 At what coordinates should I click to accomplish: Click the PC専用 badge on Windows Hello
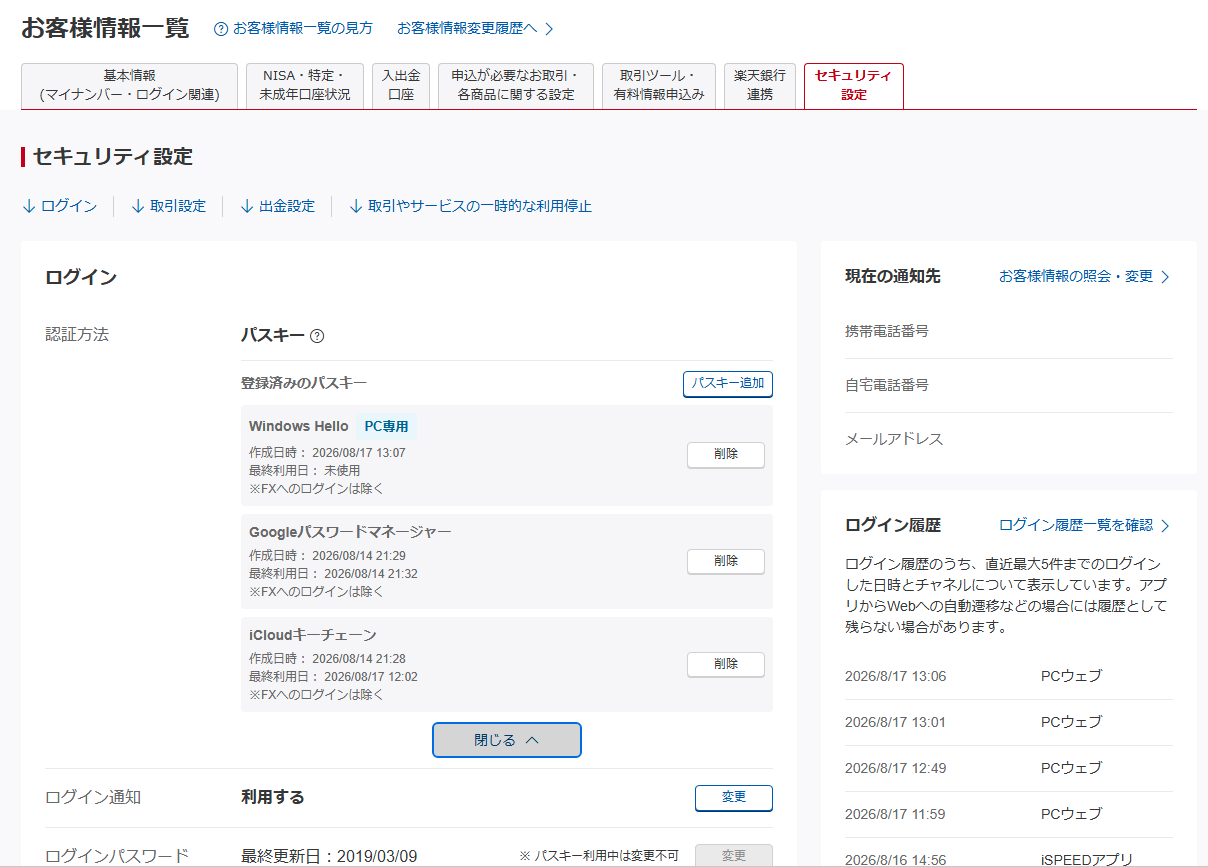click(386, 427)
